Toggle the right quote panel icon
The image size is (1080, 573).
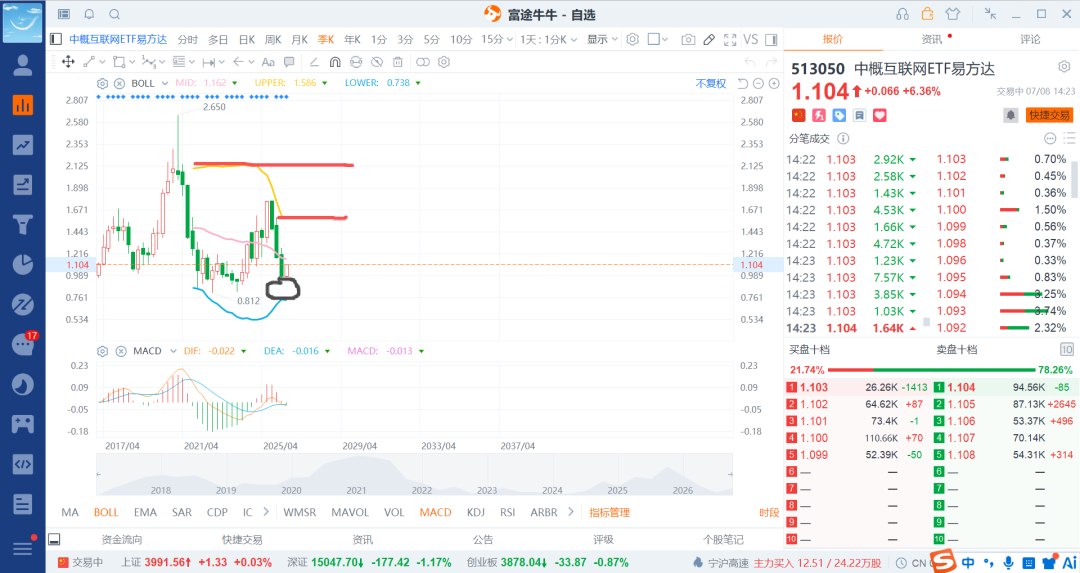tap(771, 40)
